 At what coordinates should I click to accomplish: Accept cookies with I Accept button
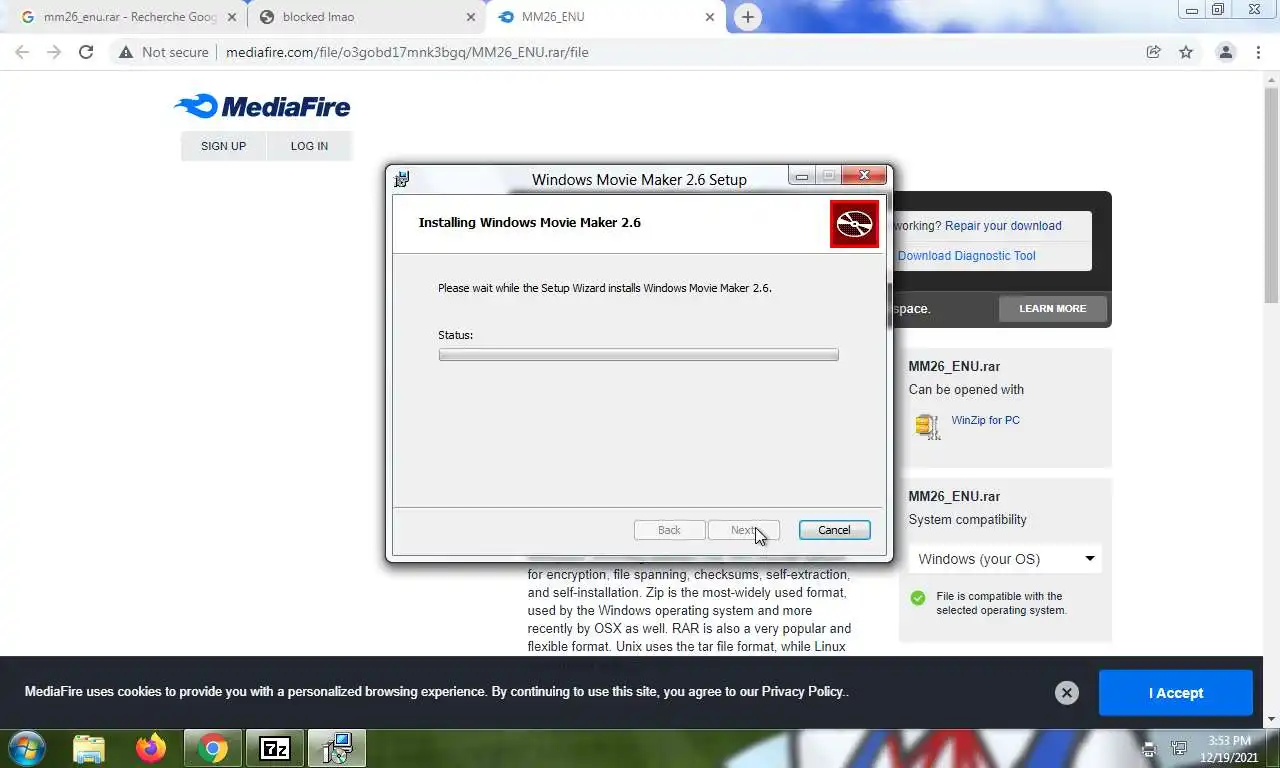[x=1175, y=693]
